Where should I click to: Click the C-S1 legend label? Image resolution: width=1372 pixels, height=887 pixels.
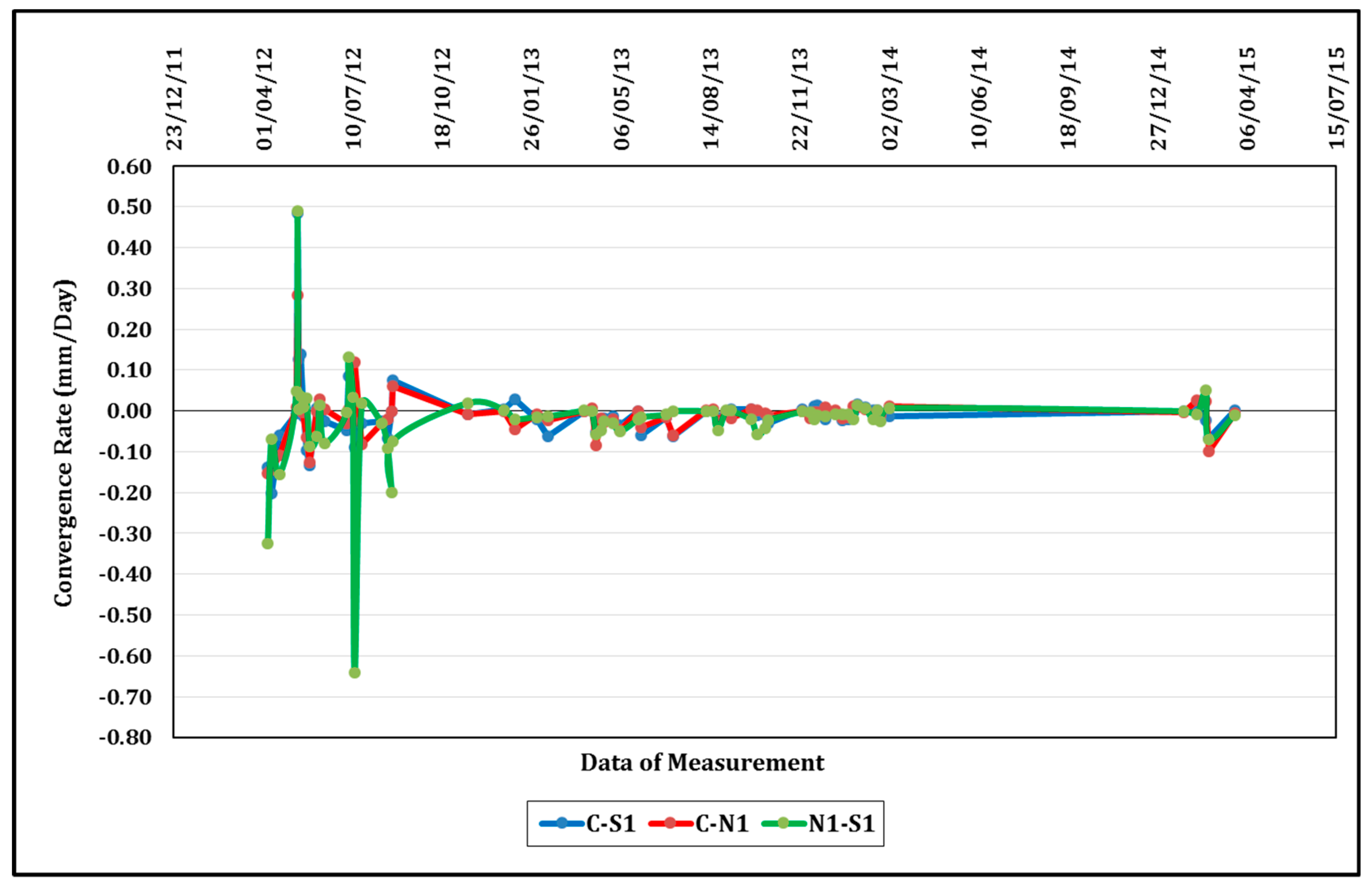click(x=610, y=824)
